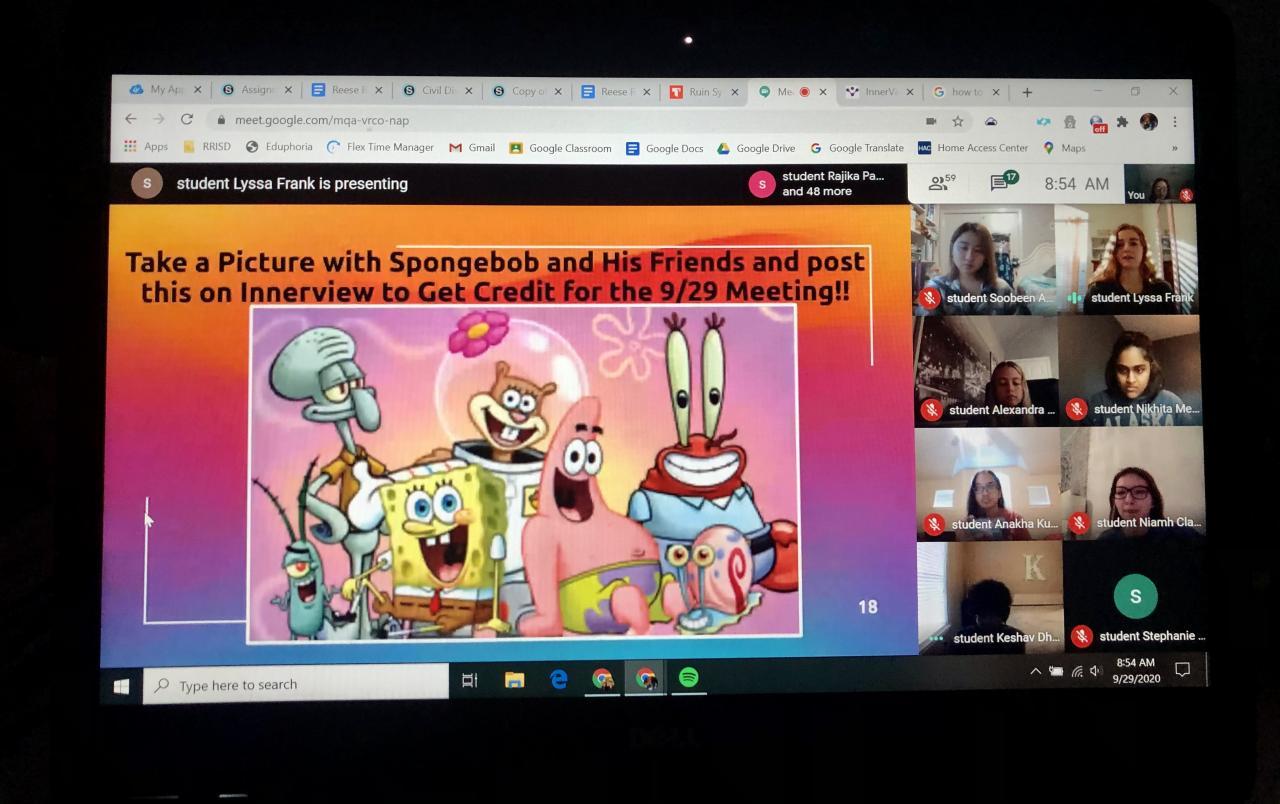Open the Google Docs bookmark
Image resolution: width=1280 pixels, height=804 pixels.
point(665,148)
